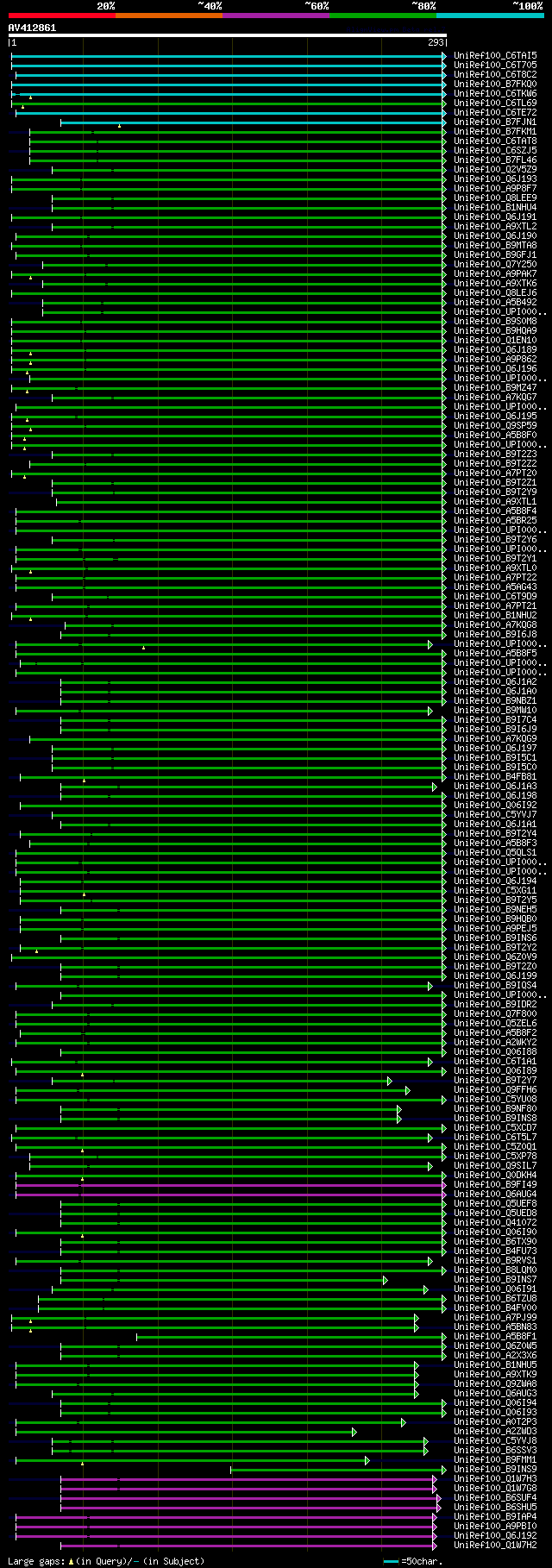
Task: Open hit UniRef100_Q8LEE9
Action: (495, 198)
